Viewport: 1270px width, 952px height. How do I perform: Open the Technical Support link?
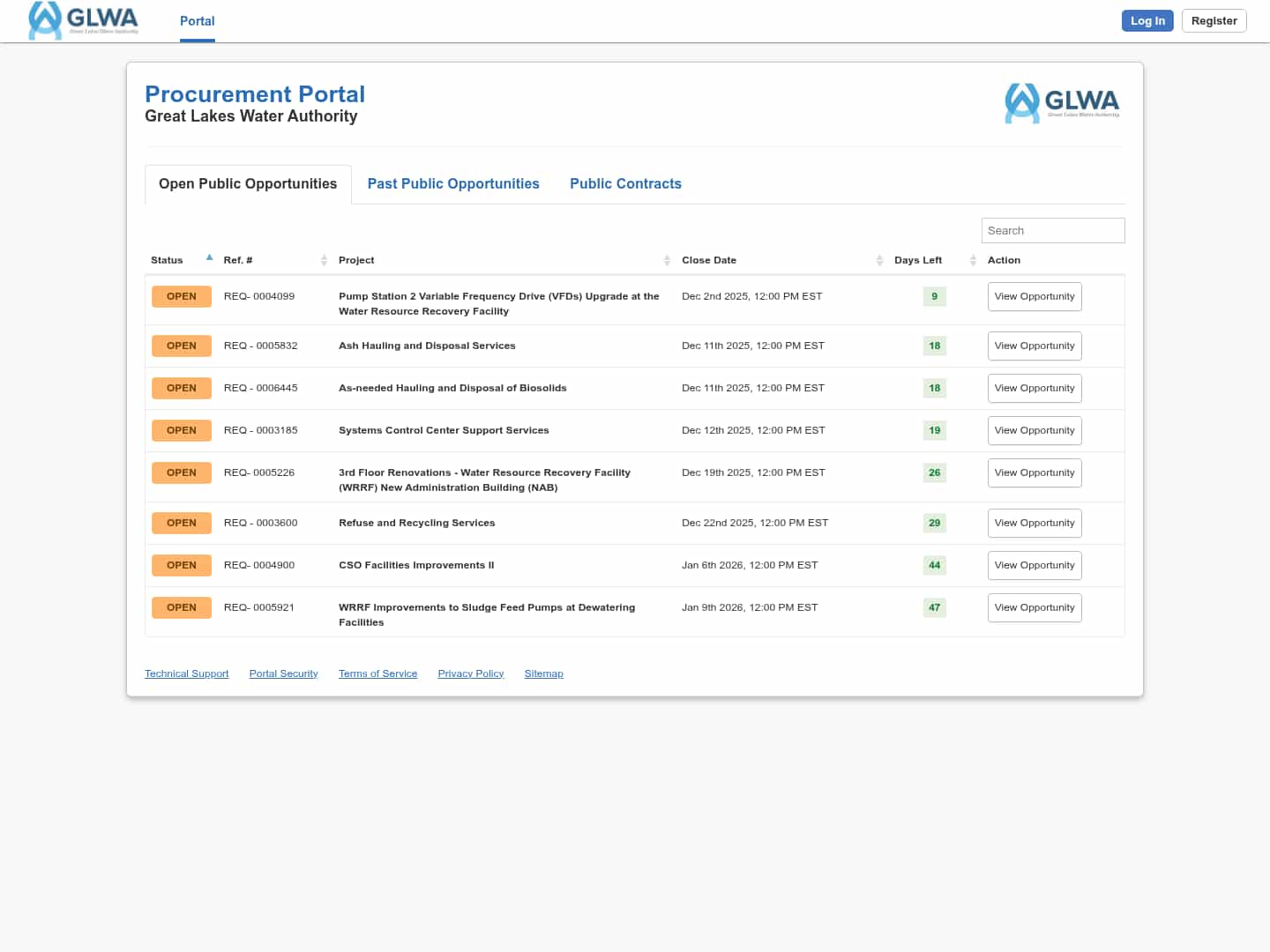(x=186, y=673)
